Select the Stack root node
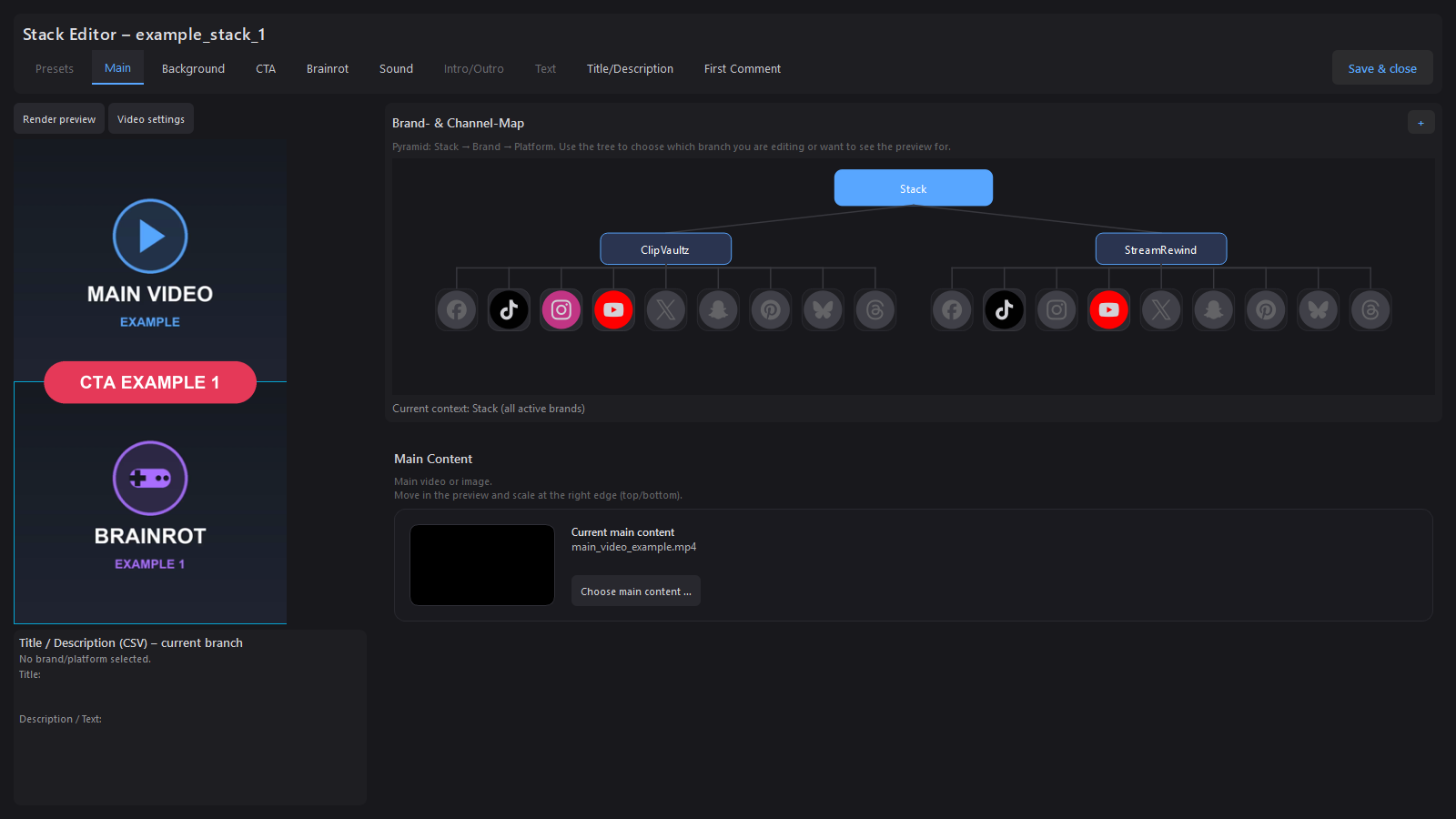Screen dimensions: 1456x819 [914, 188]
